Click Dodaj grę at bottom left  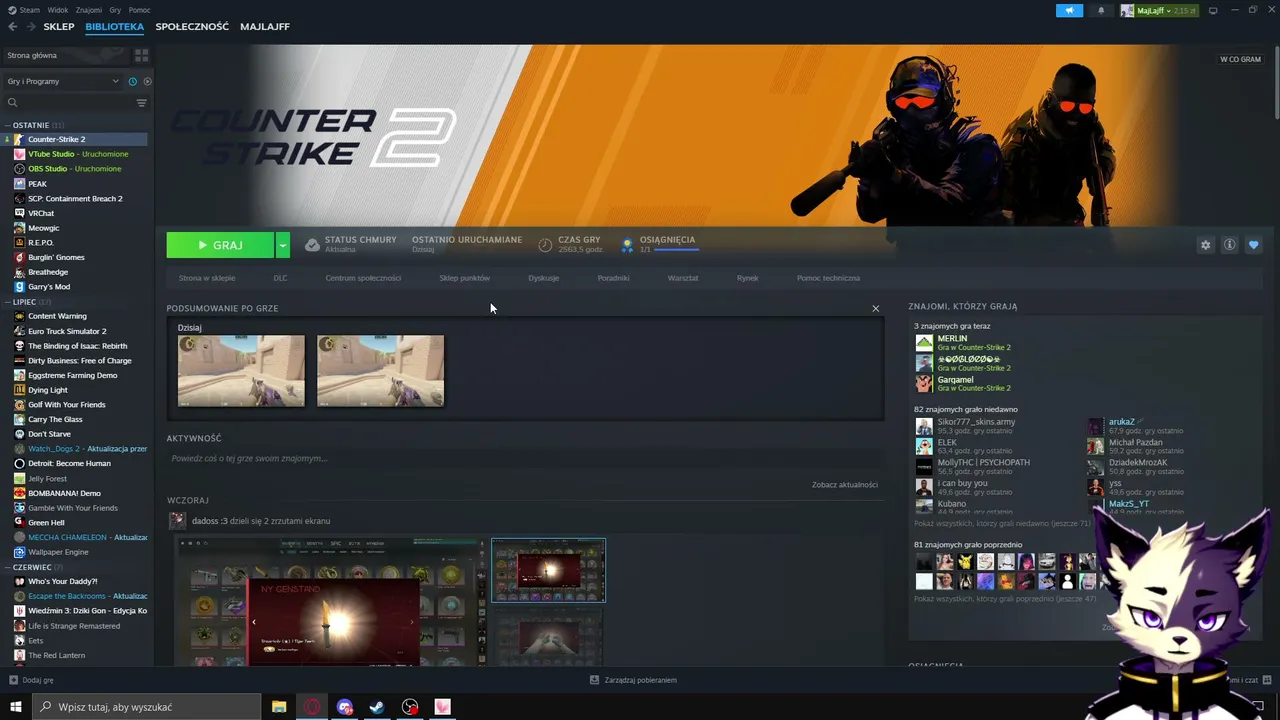click(31, 680)
